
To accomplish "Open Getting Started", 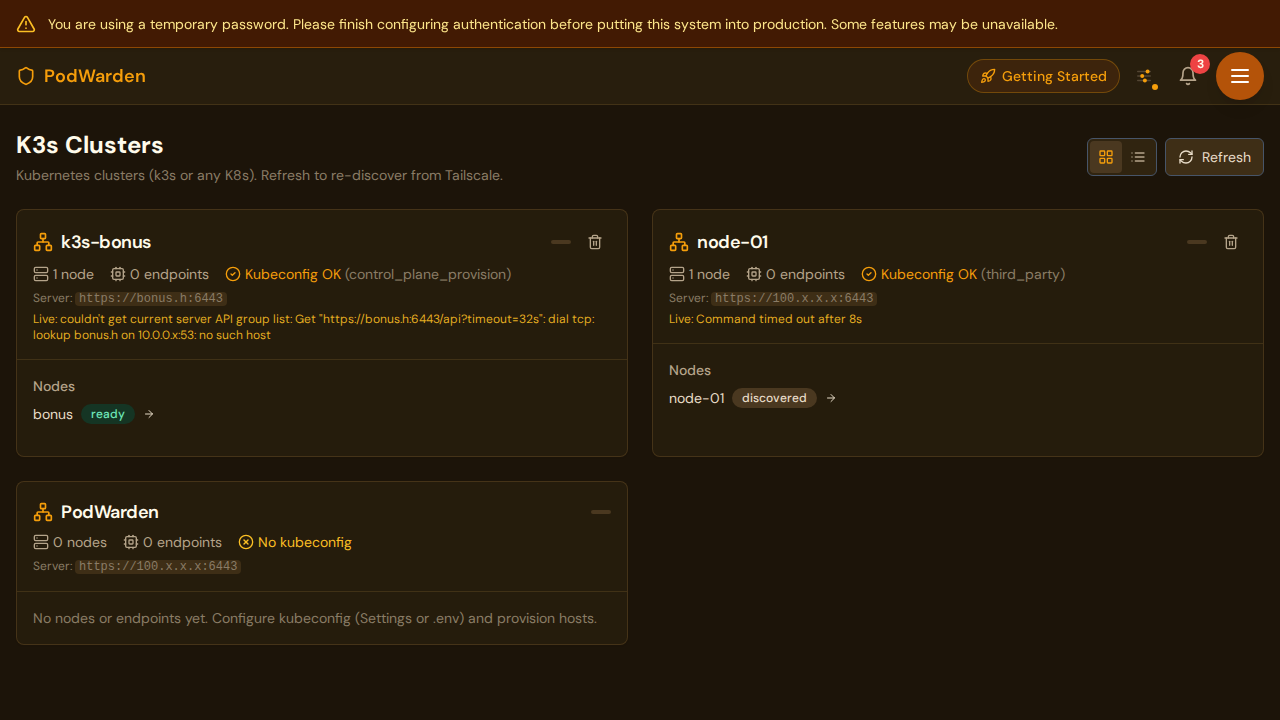I will [x=1043, y=76].
